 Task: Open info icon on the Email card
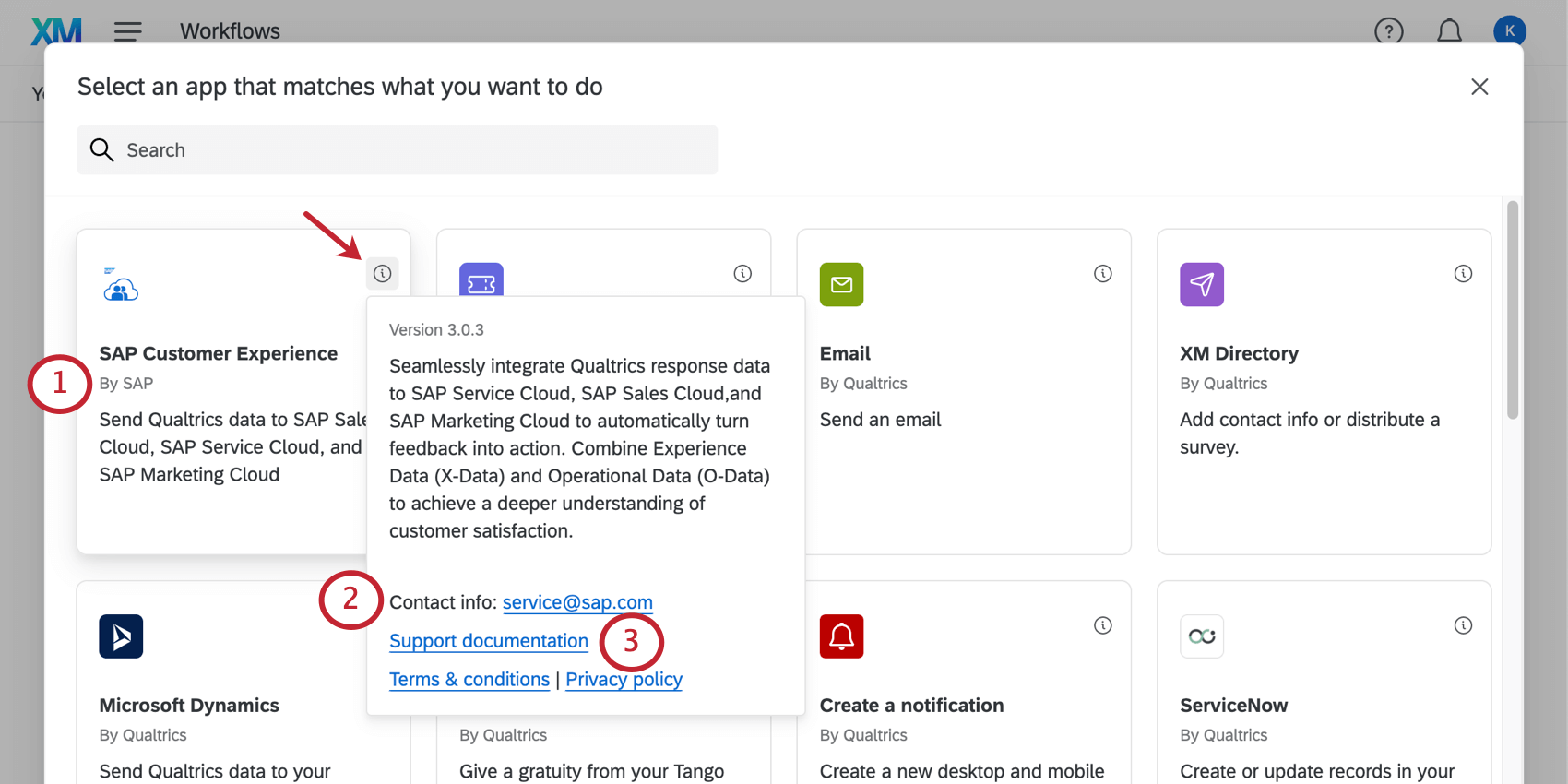pos(1102,274)
